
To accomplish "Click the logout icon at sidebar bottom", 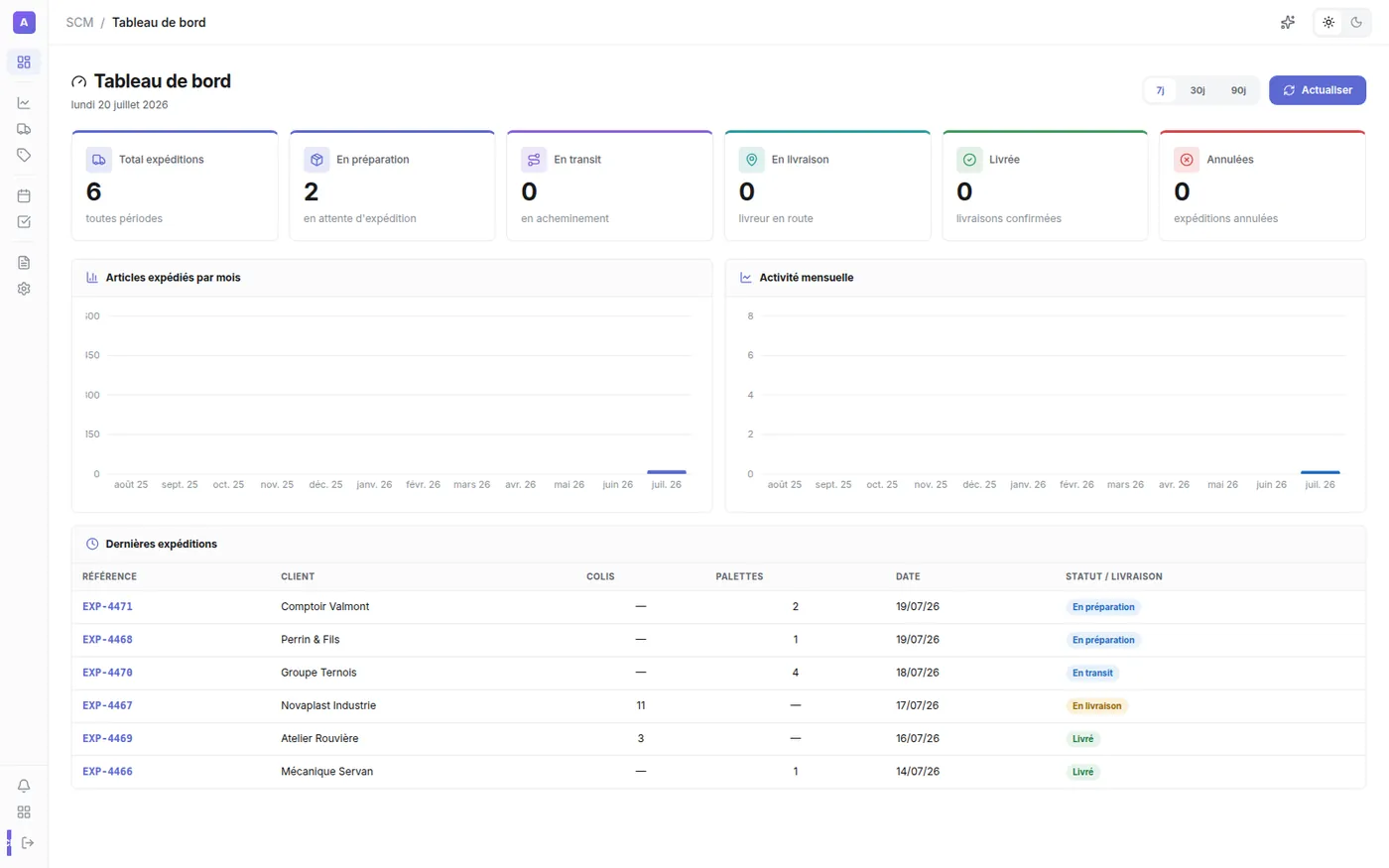I will [27, 843].
